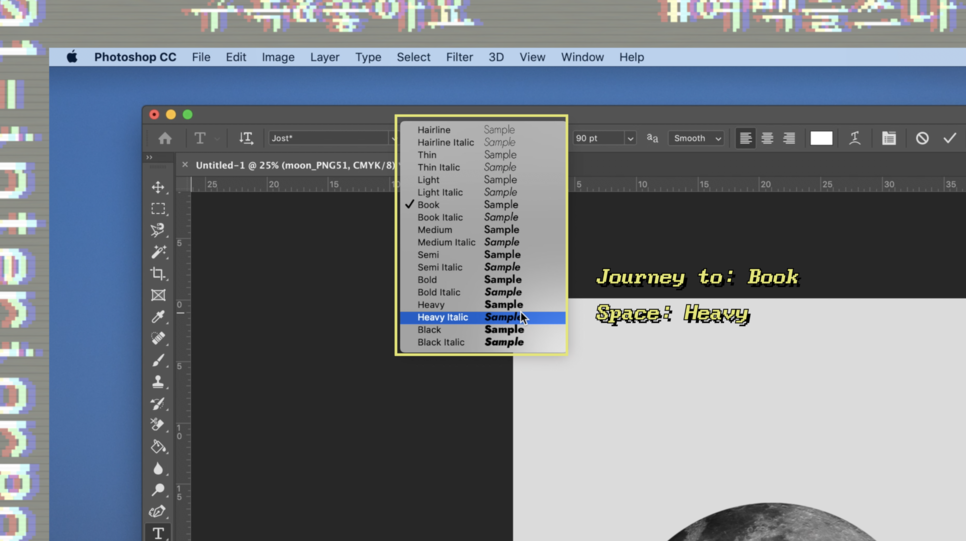Image resolution: width=966 pixels, height=541 pixels.
Task: Click the Home icon in options bar
Action: [165, 138]
